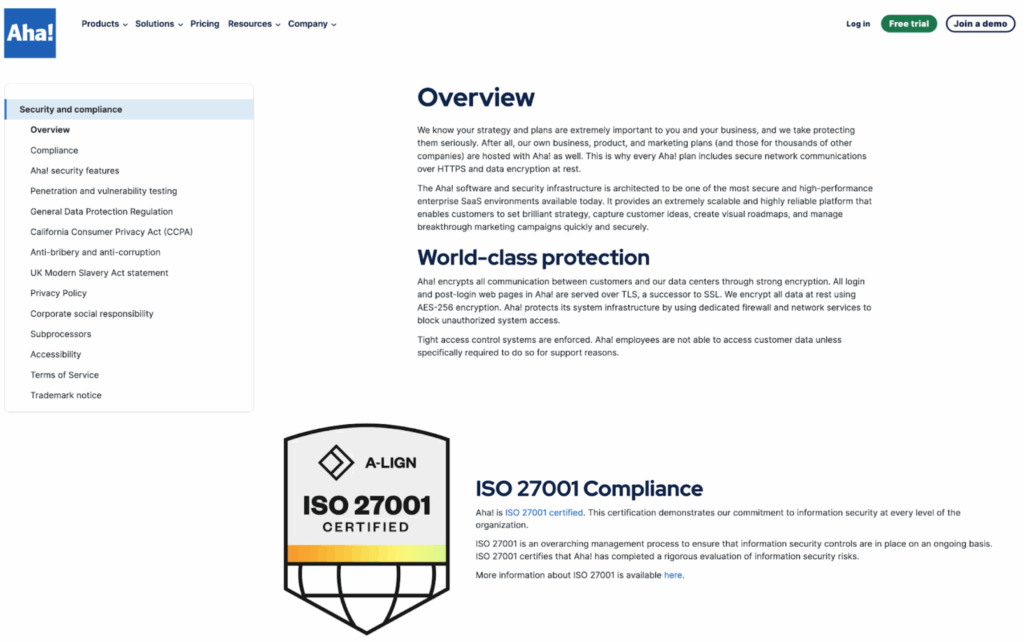Open the Resources dropdown
The width and height of the screenshot is (1024, 642).
click(250, 24)
